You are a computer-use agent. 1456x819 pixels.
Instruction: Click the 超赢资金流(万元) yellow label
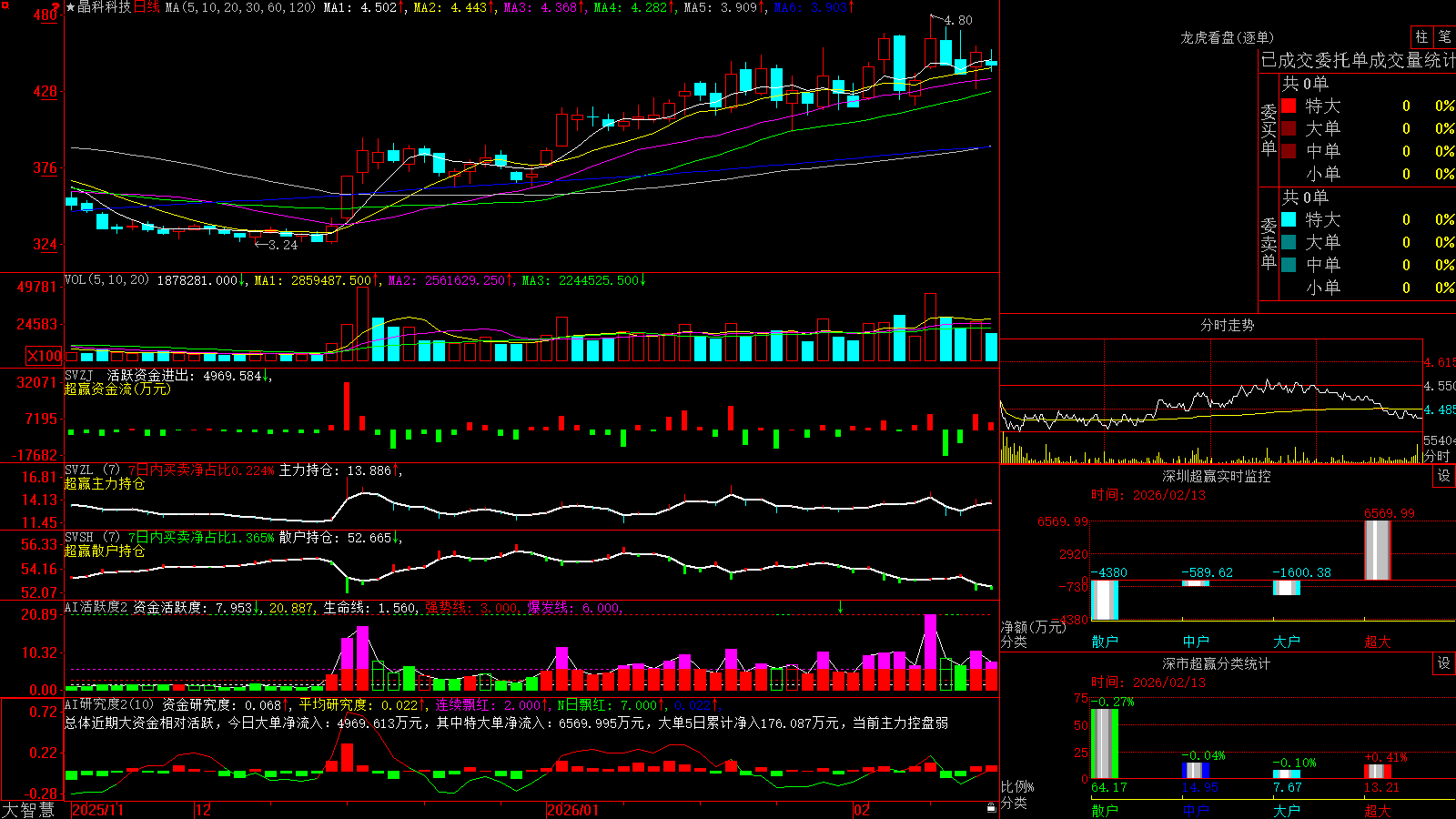click(x=117, y=389)
